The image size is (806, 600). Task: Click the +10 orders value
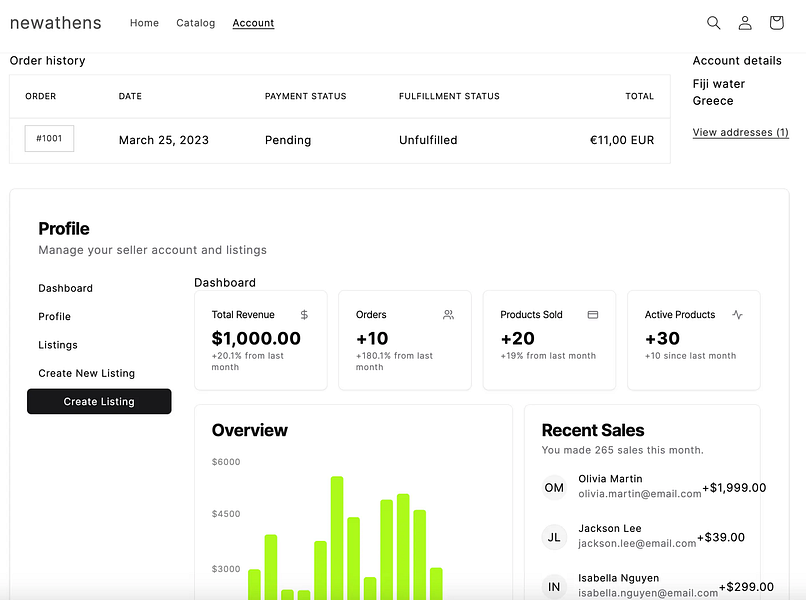pyautogui.click(x=372, y=338)
